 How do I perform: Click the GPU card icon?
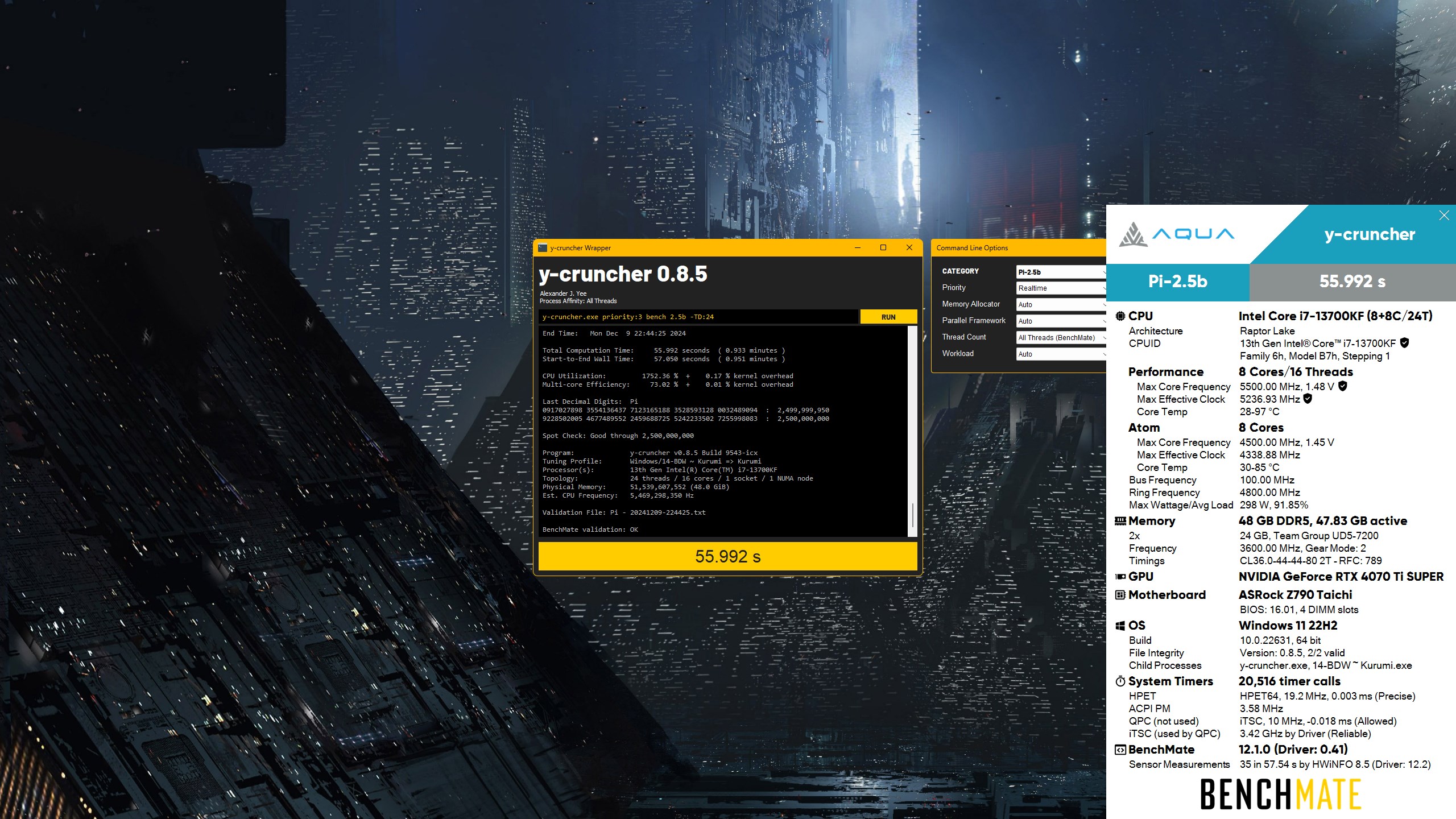pyautogui.click(x=1120, y=577)
